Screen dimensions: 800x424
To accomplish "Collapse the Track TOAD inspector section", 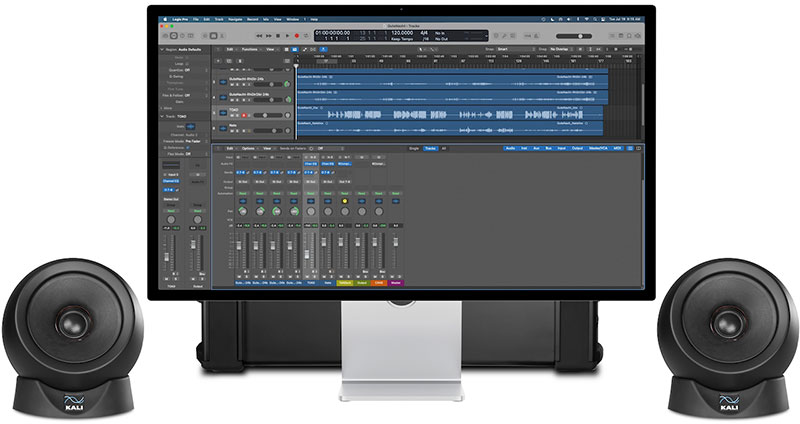I will 162,116.
